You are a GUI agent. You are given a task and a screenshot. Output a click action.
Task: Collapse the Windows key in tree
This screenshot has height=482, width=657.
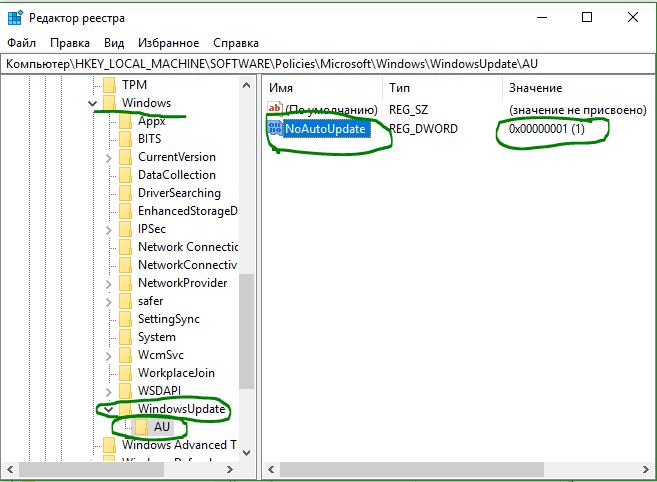tap(93, 103)
